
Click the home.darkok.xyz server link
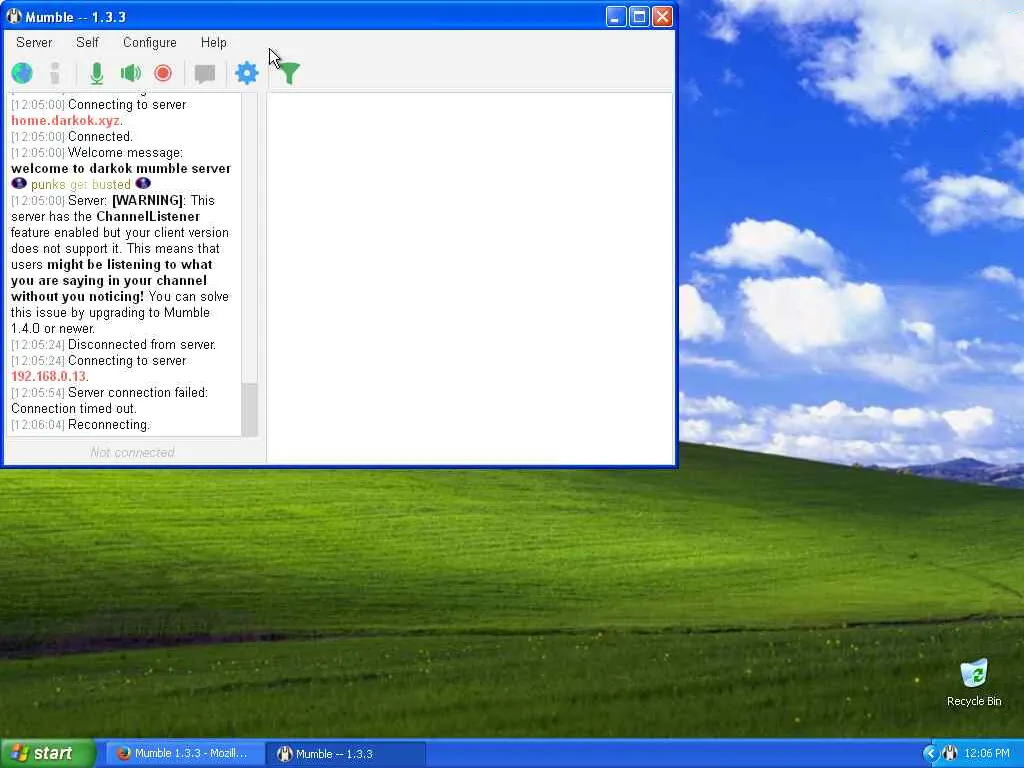(65, 121)
